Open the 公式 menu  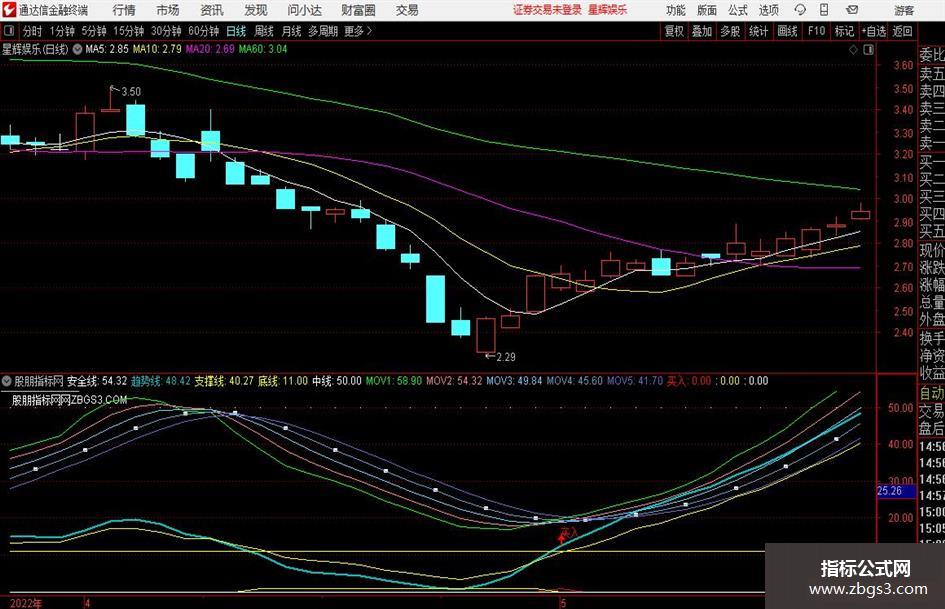coord(738,10)
